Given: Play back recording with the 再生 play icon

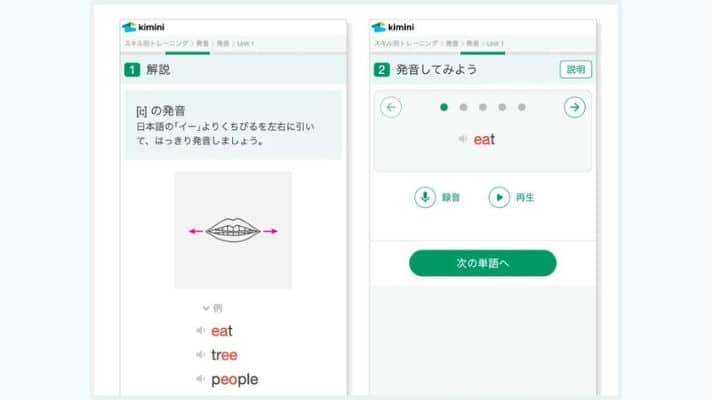Looking at the screenshot, I should pyautogui.click(x=499, y=198).
